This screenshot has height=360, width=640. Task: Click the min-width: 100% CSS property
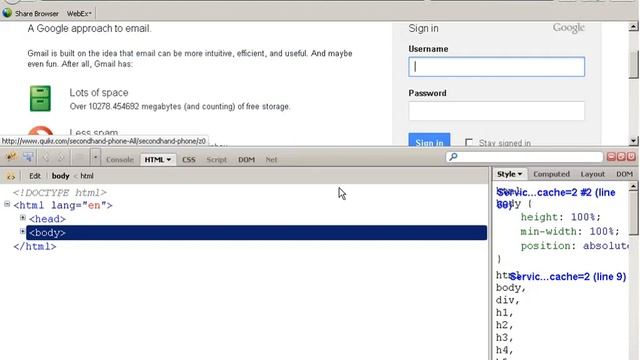570,231
